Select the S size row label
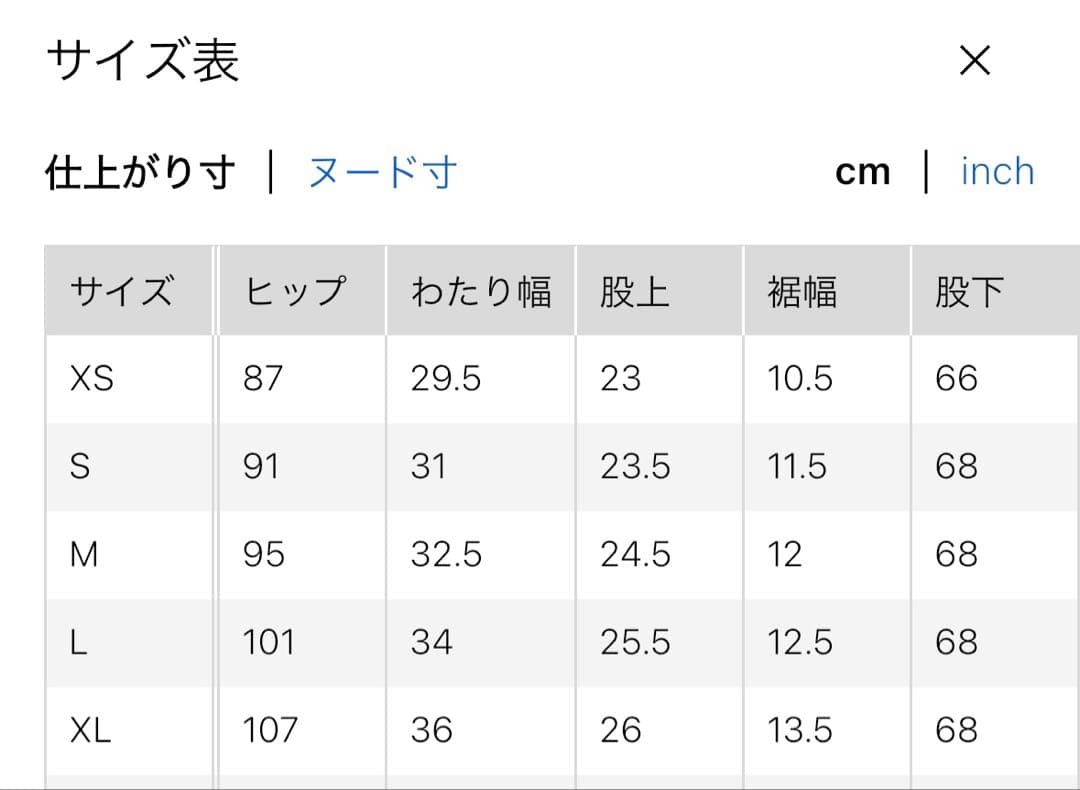The width and height of the screenshot is (1080, 790). coord(80,467)
